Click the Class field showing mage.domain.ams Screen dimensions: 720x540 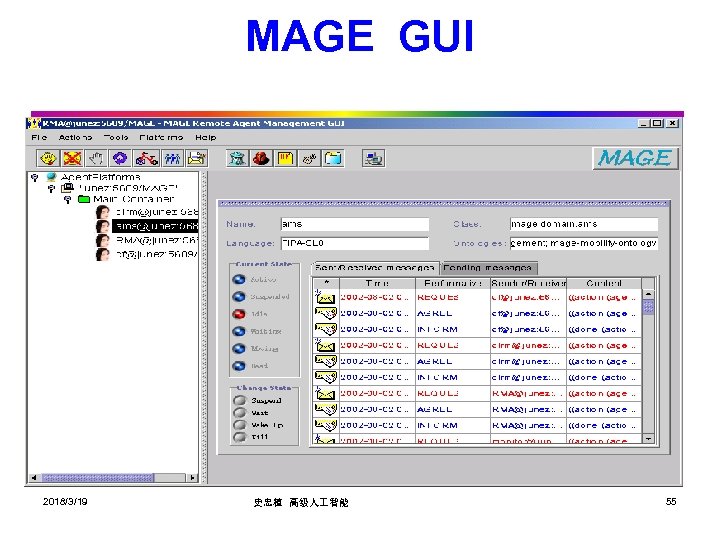(584, 224)
